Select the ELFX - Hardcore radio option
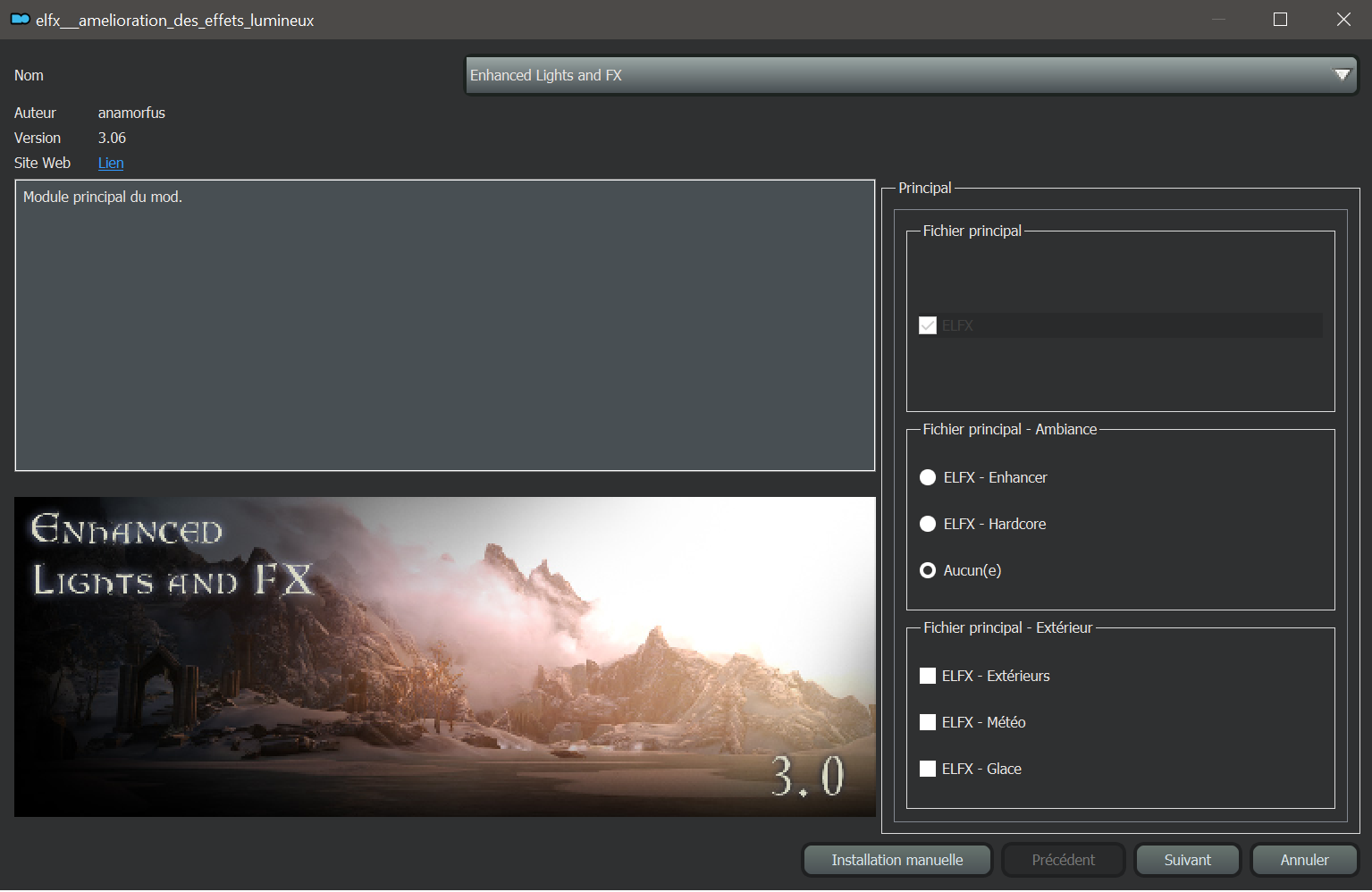 [x=928, y=524]
